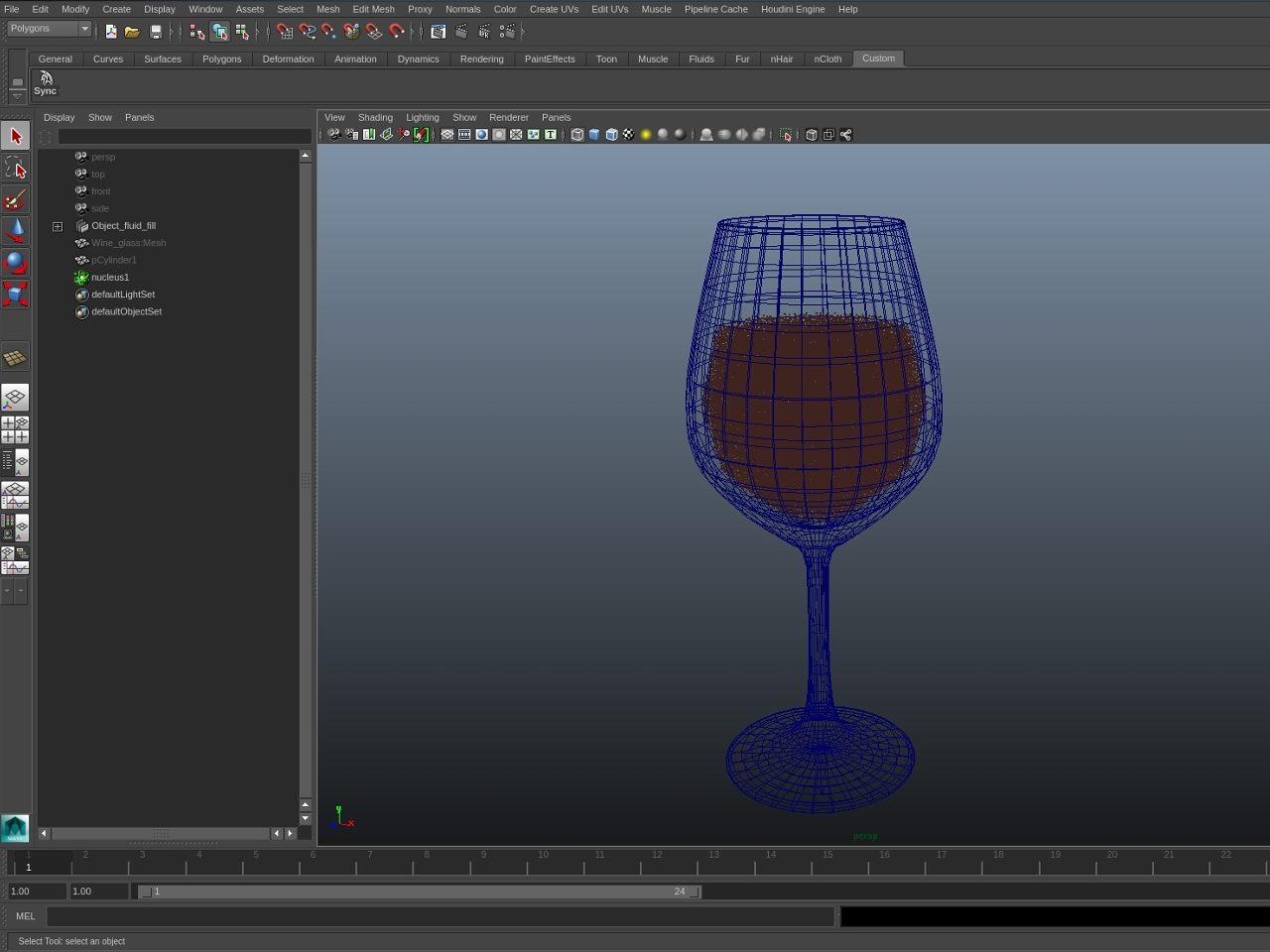This screenshot has height=952, width=1270.
Task: Enable the Snap to Curves toggle
Action: point(307,31)
